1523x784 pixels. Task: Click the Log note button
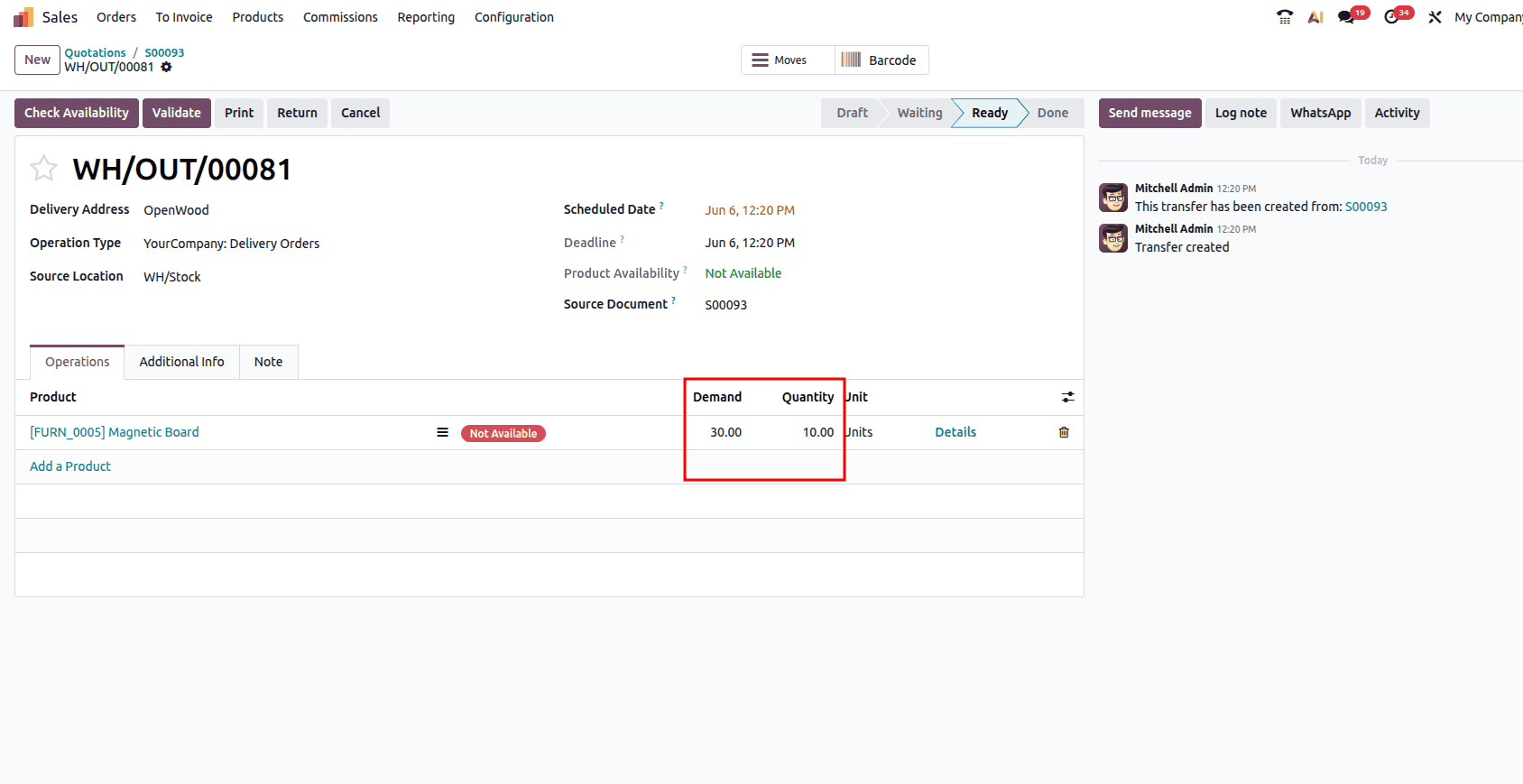tap(1241, 113)
